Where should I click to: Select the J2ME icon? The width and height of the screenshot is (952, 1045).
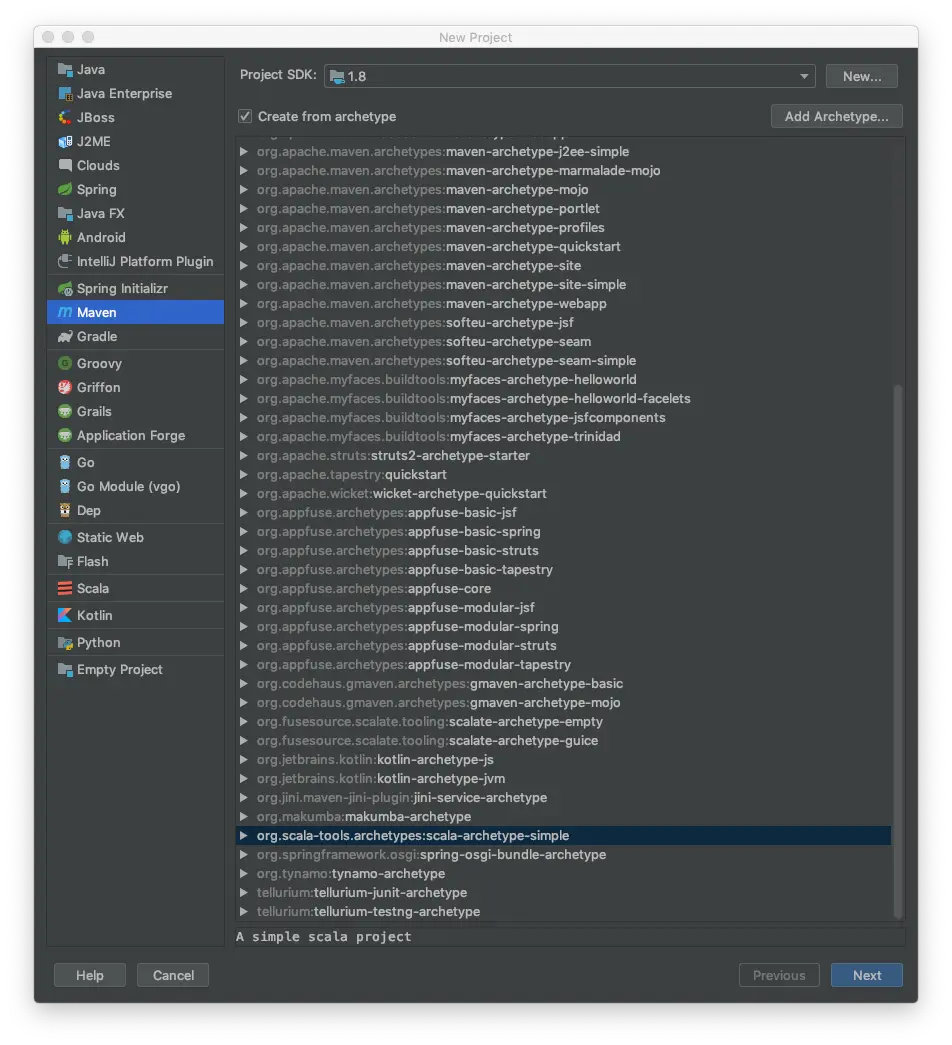(65, 141)
